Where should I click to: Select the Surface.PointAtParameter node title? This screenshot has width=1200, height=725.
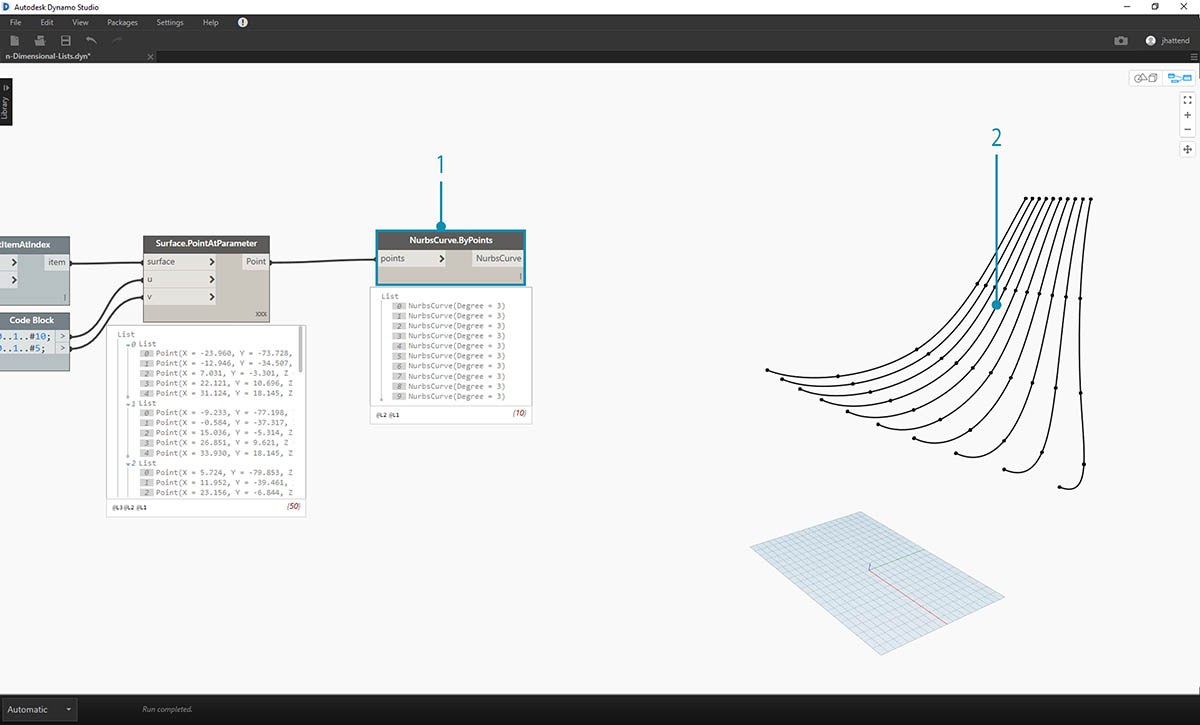point(206,243)
